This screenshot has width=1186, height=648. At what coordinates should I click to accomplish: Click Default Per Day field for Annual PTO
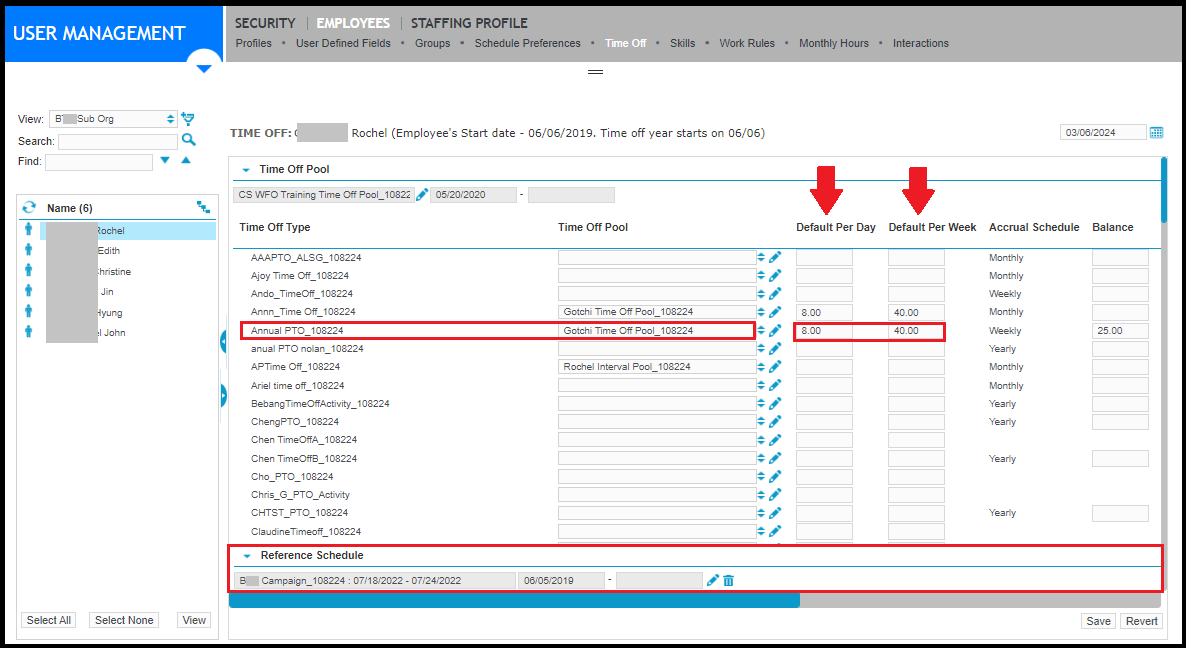(824, 331)
